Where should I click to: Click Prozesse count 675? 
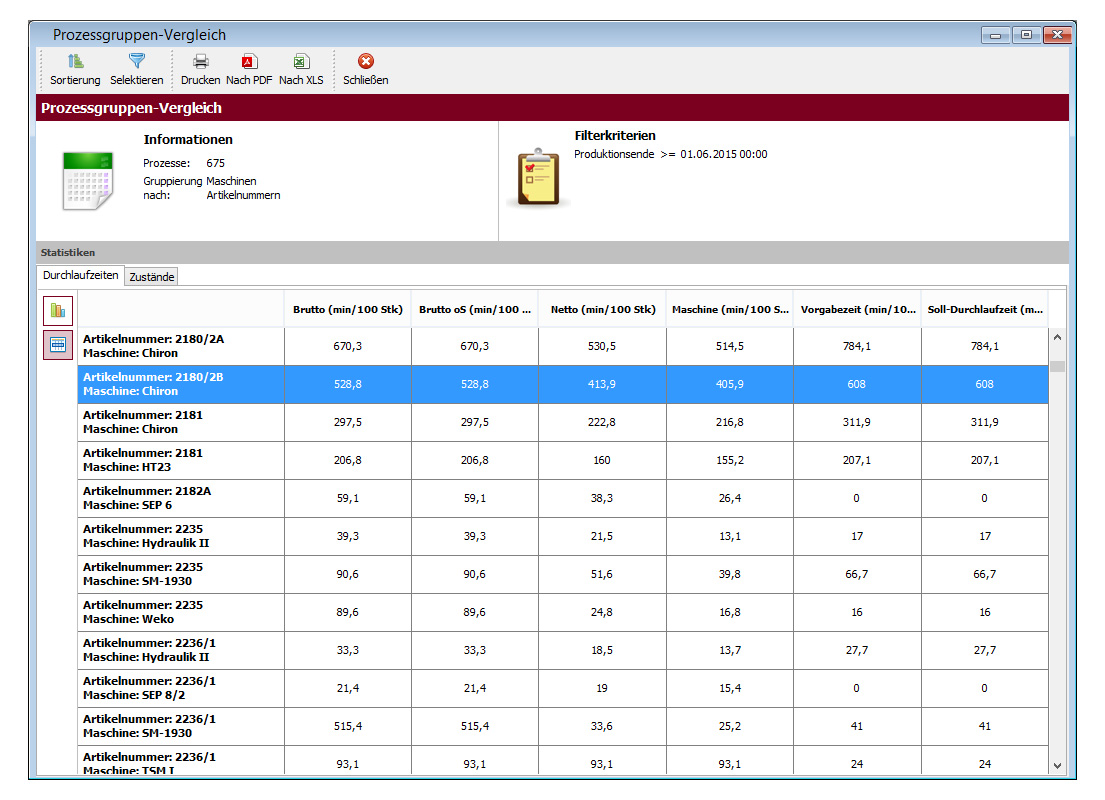point(216,163)
